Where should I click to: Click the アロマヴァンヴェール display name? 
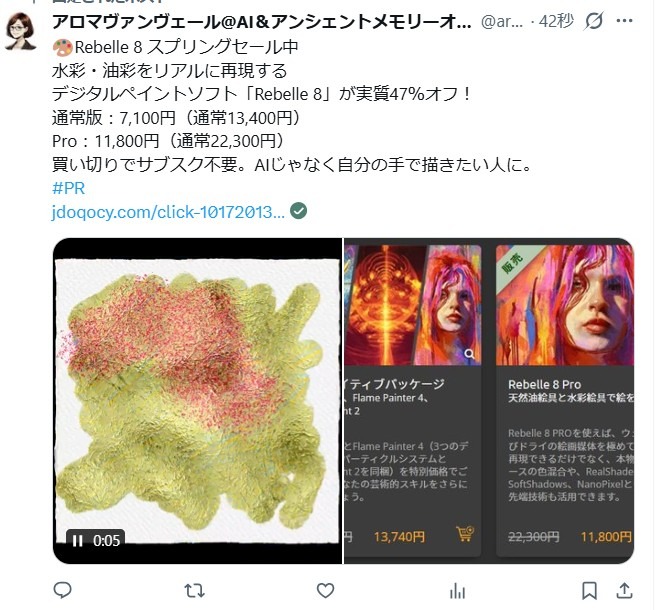coord(262,21)
